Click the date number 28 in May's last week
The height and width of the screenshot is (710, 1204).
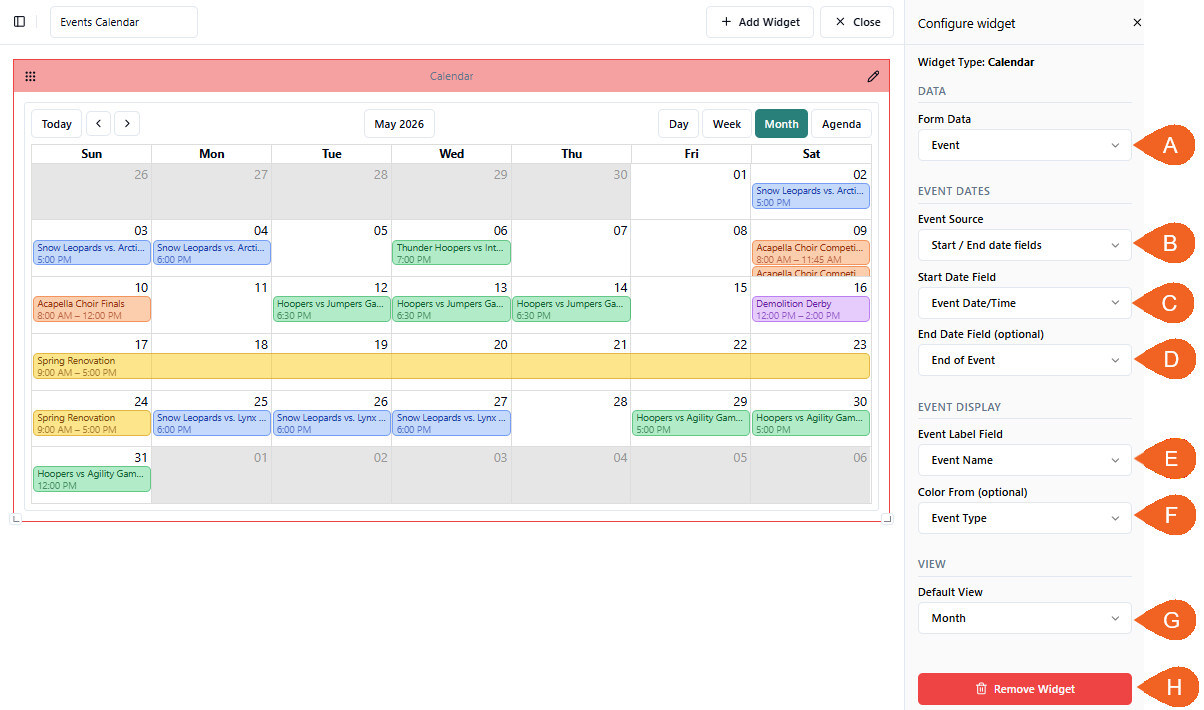pyautogui.click(x=620, y=401)
